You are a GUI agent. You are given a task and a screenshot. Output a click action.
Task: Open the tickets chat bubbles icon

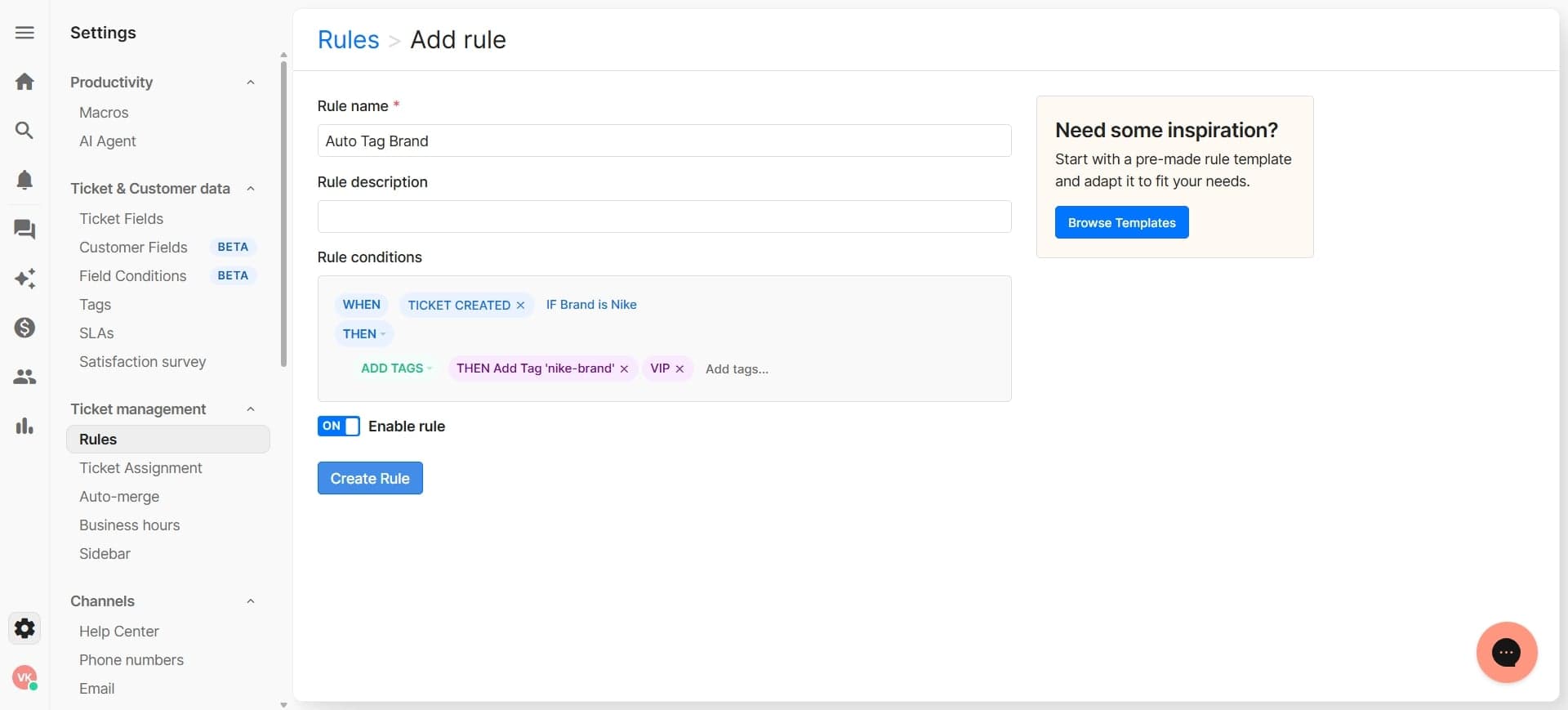pos(24,230)
